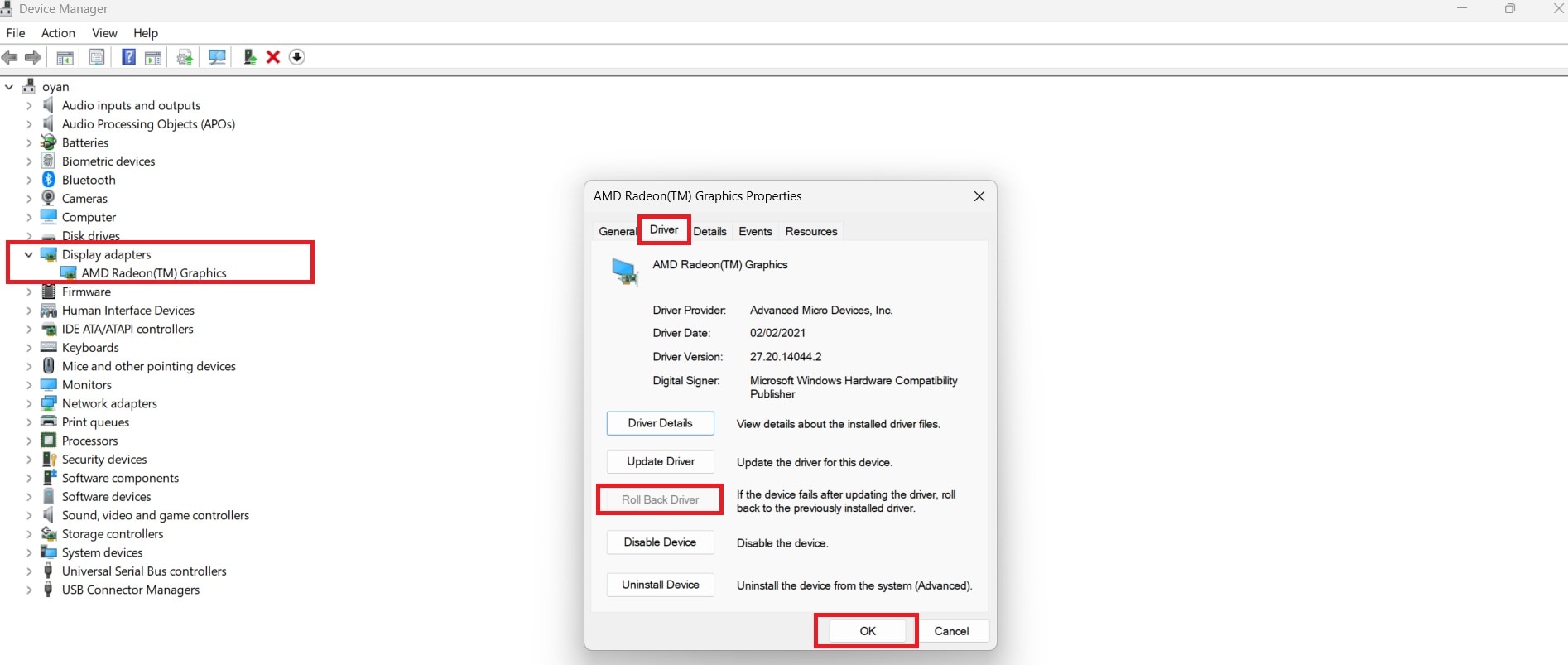Switch to the Details tab
Screen dimensions: 1568x665
[x=710, y=231]
